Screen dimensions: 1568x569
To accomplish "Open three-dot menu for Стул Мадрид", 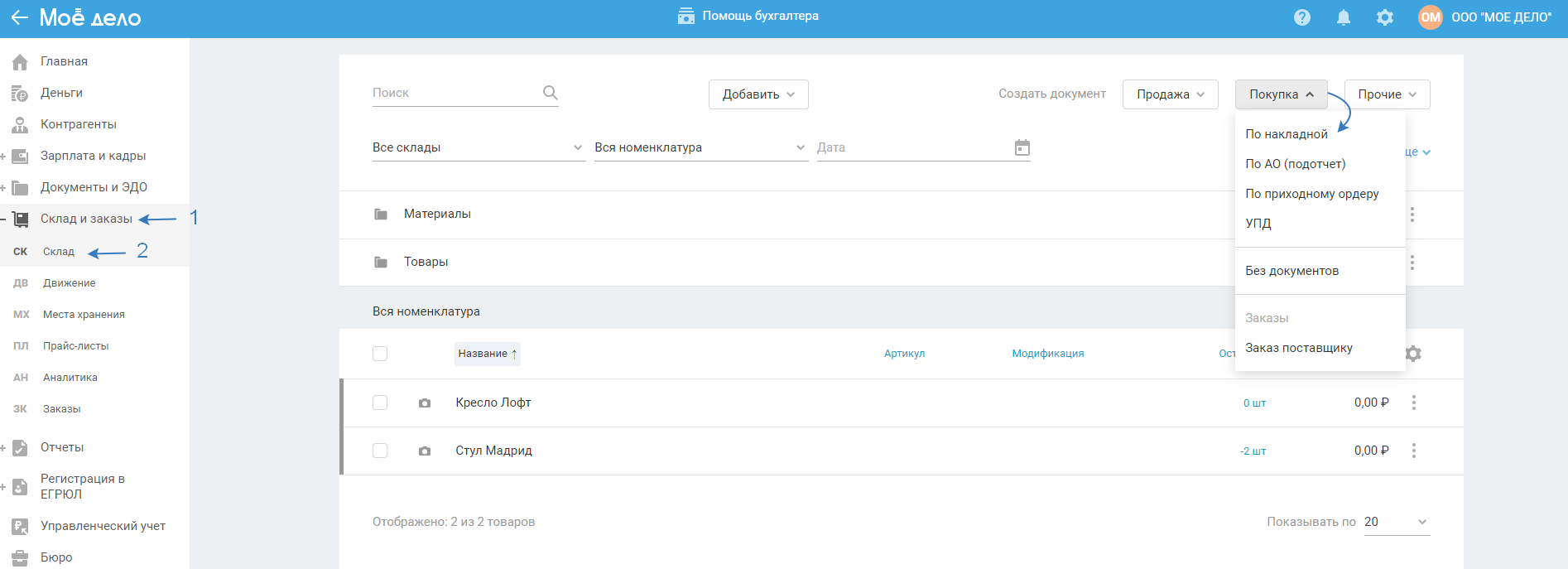I will tap(1414, 451).
